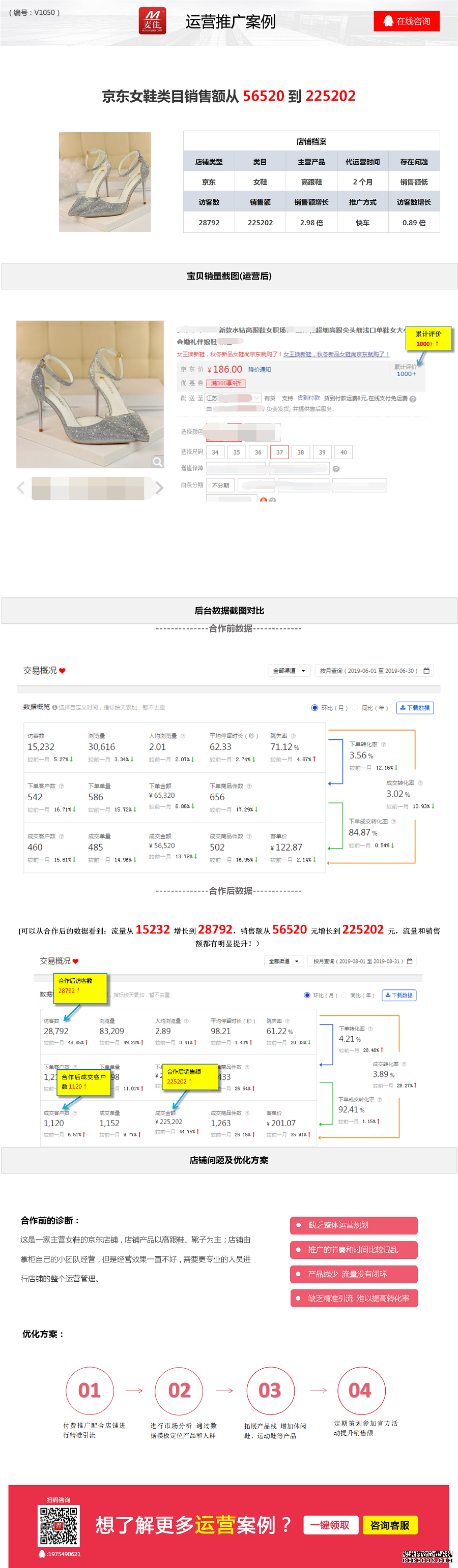Click 下载数据 in the August 2019 panel
This screenshot has width=458, height=1568.
[x=399, y=995]
